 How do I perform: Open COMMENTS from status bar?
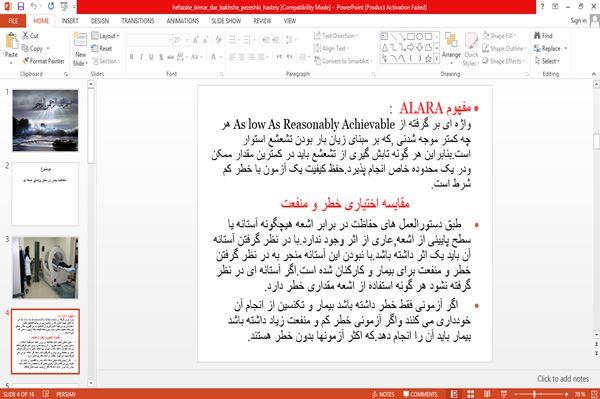[420, 394]
